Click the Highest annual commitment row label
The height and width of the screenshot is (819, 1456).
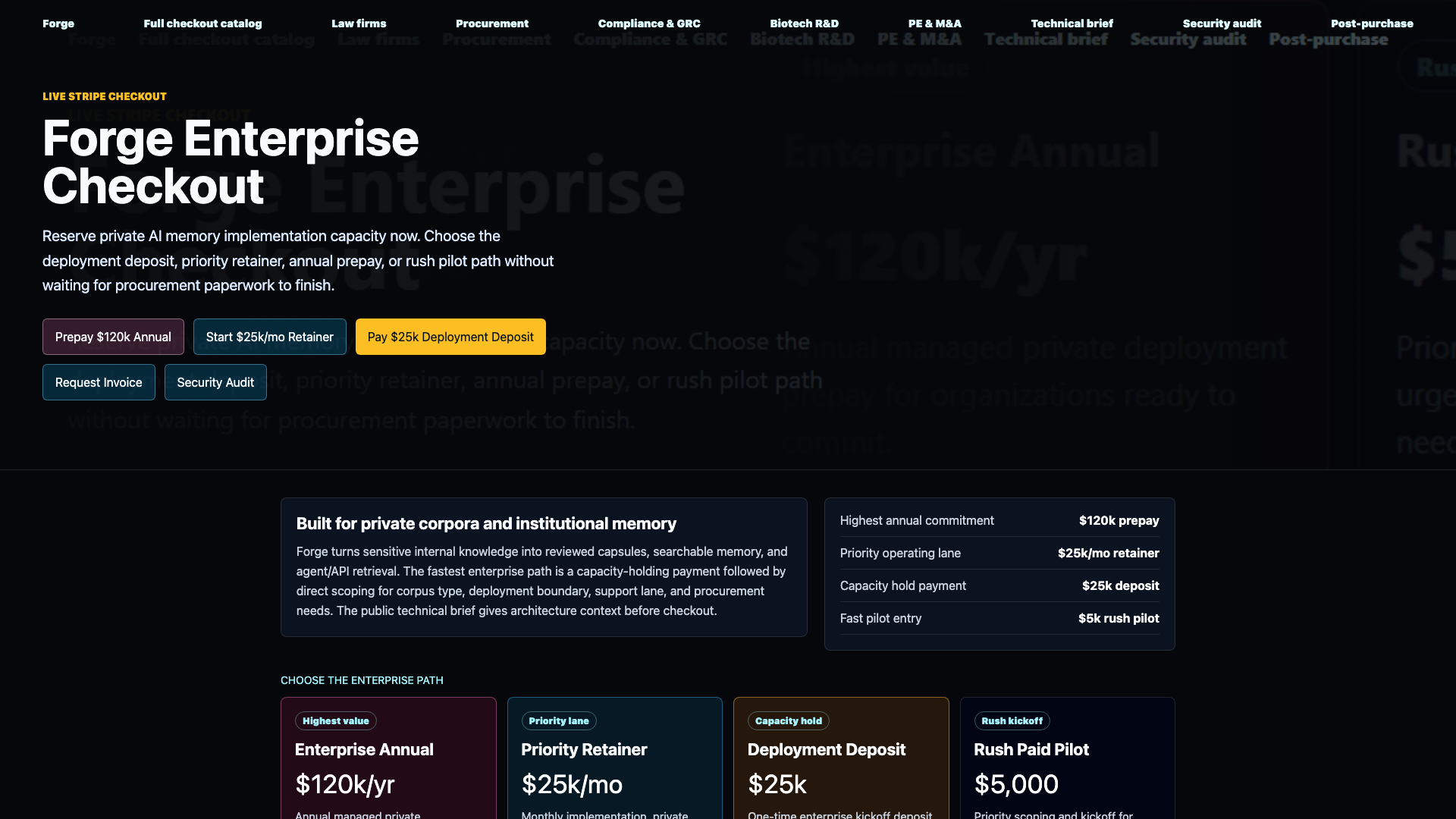point(917,520)
